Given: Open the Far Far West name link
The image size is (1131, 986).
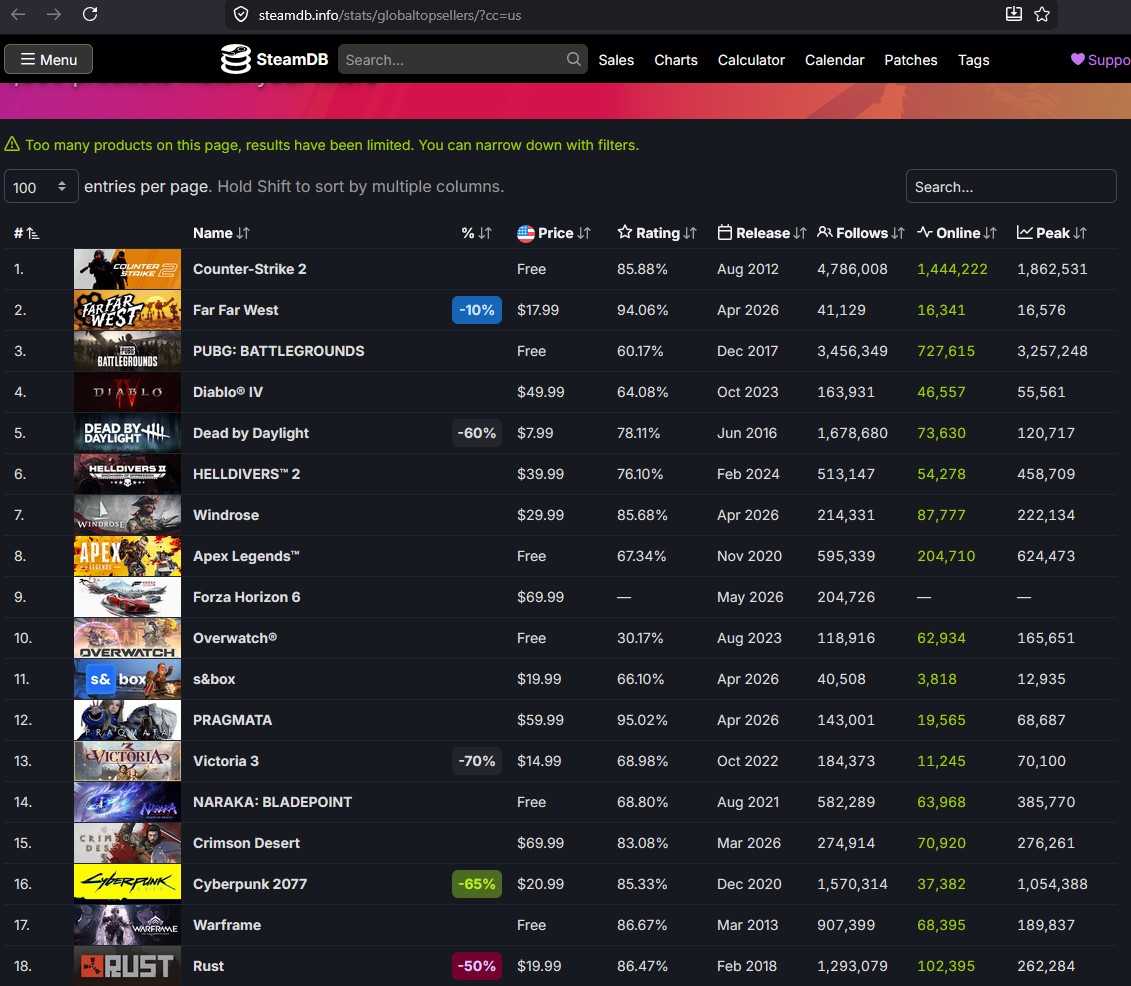Looking at the screenshot, I should click(235, 310).
